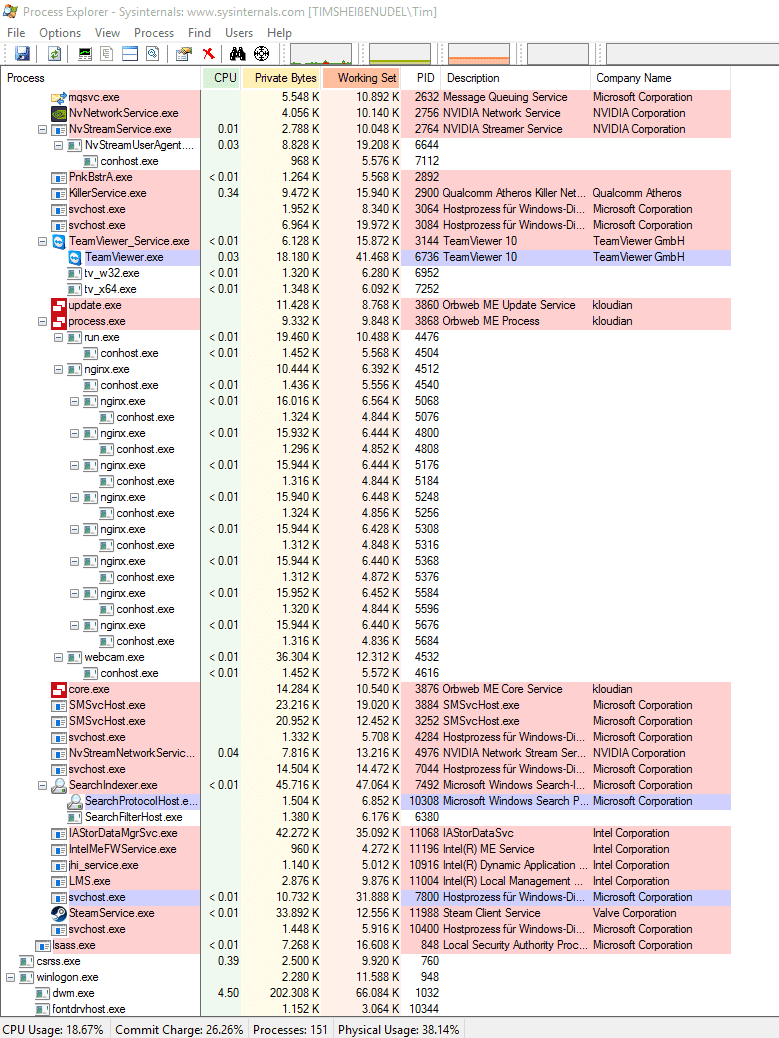
Task: Click the mqsvc.exe process icon
Action: [x=58, y=97]
